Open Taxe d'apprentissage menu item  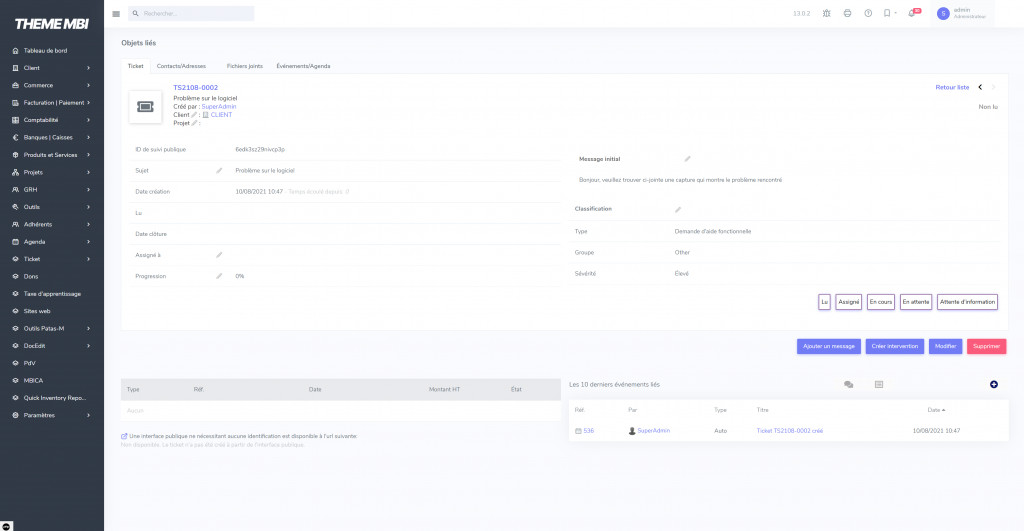52,294
